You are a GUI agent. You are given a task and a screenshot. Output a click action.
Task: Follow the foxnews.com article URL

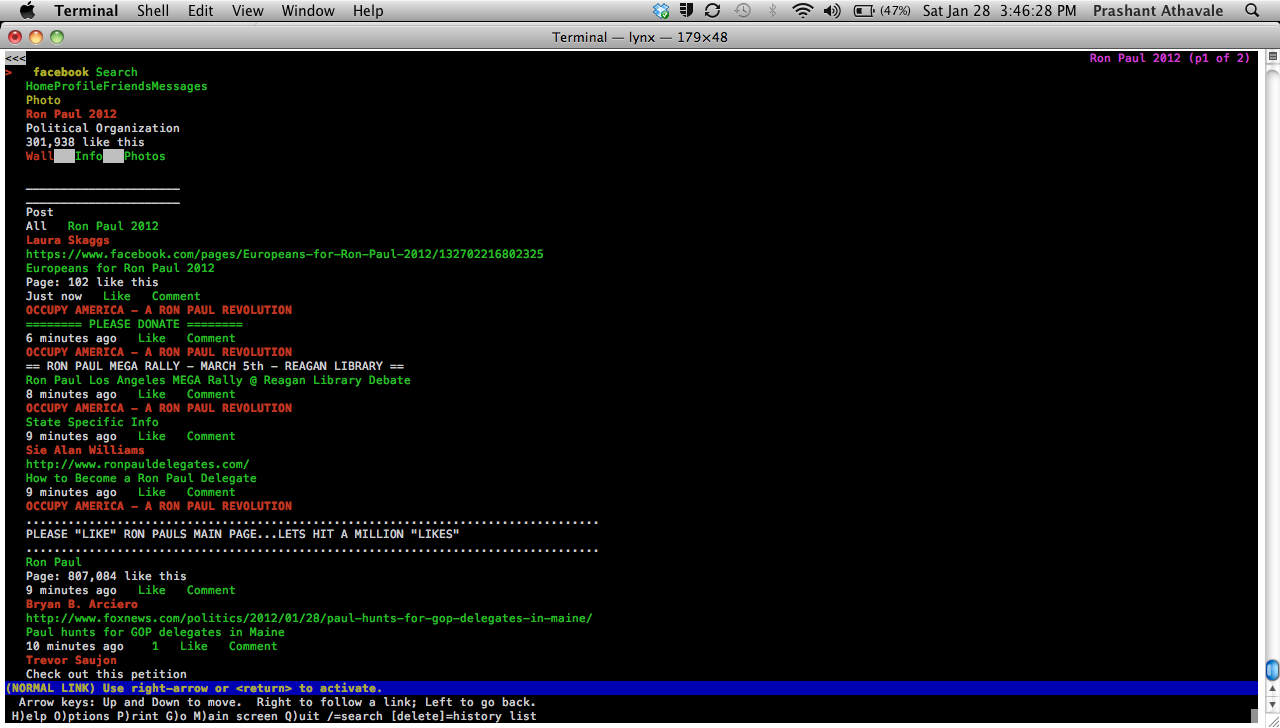point(309,618)
